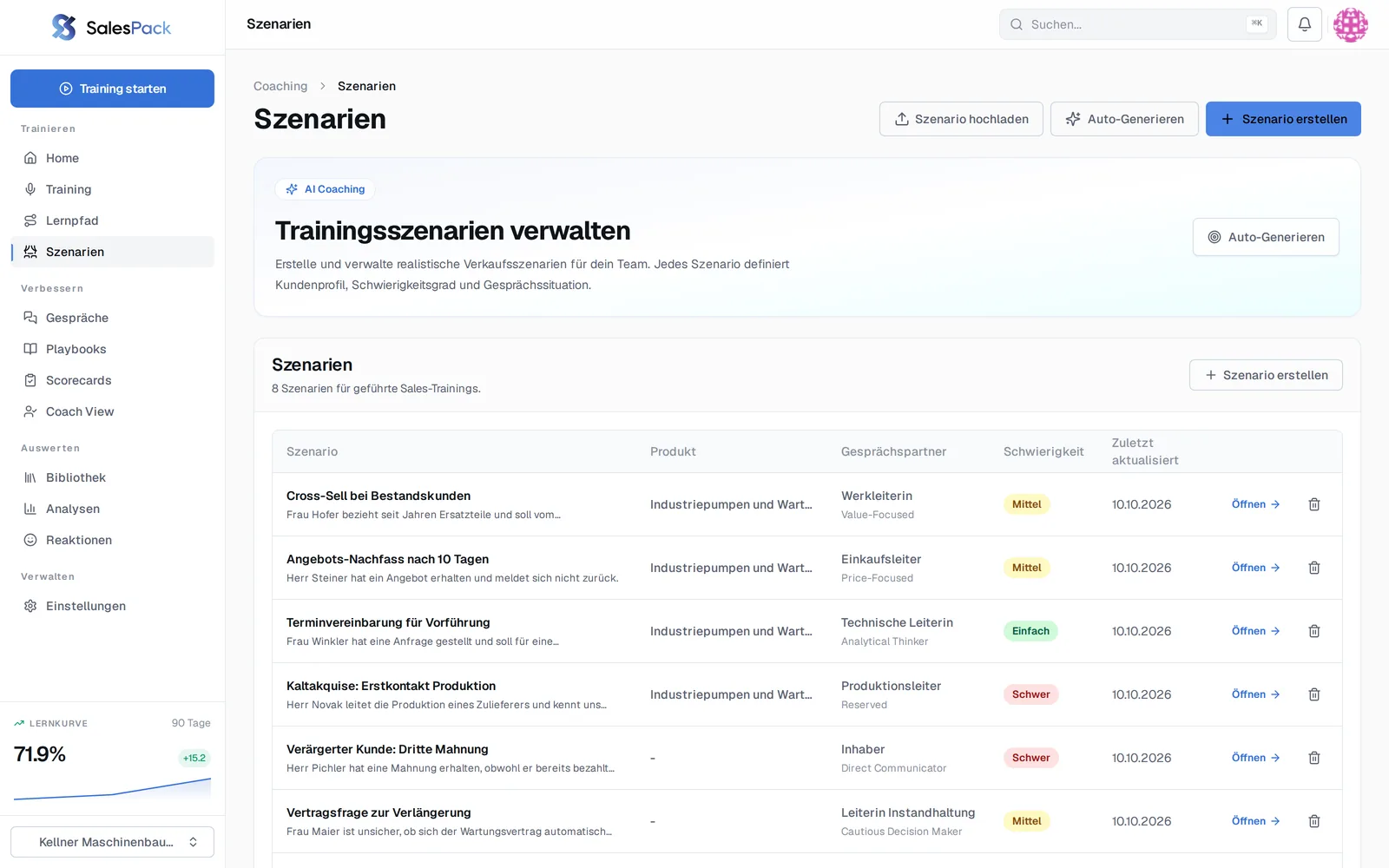Open Coach View

(x=112, y=411)
